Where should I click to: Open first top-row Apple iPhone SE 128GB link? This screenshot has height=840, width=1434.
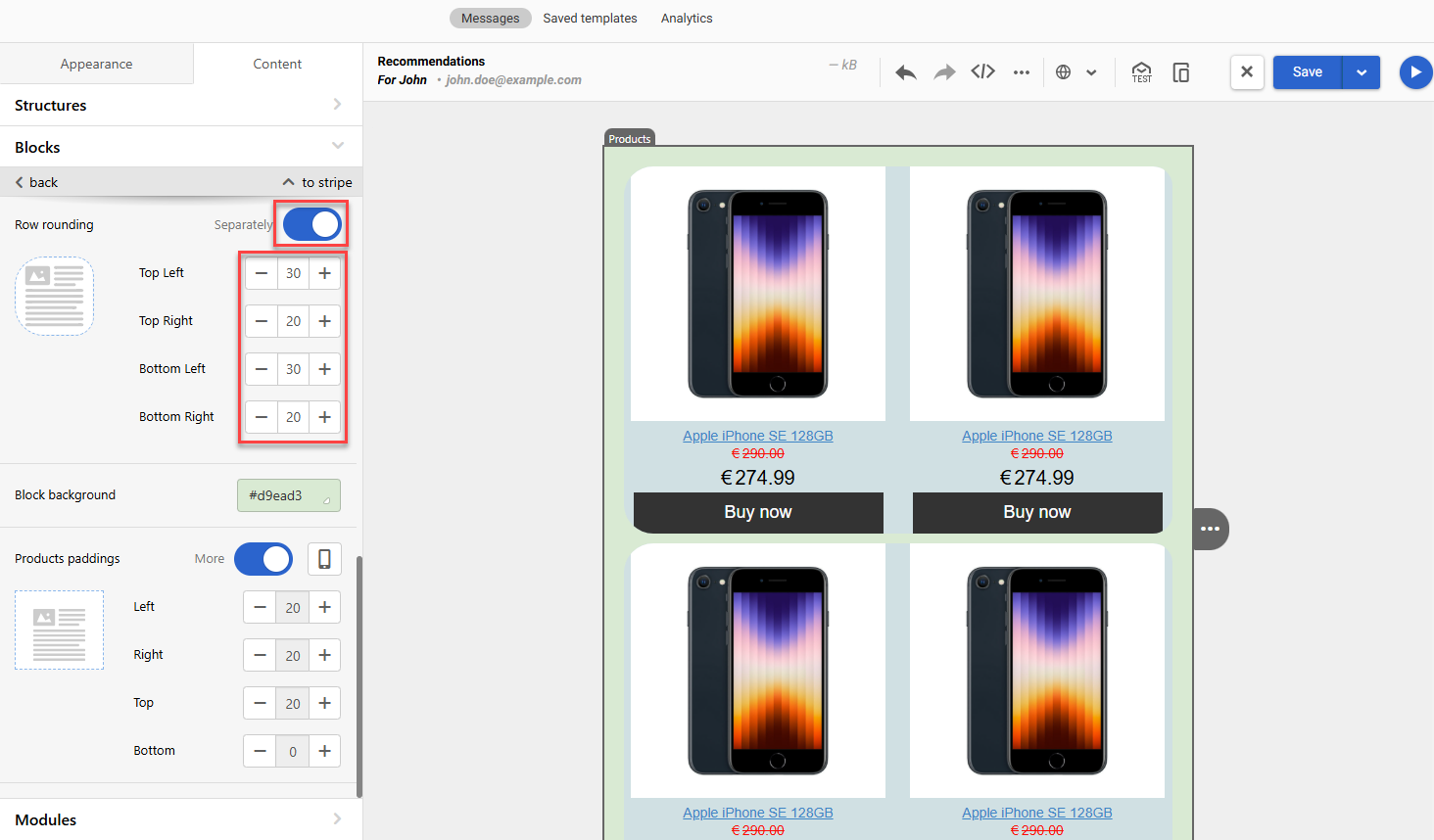coord(758,436)
